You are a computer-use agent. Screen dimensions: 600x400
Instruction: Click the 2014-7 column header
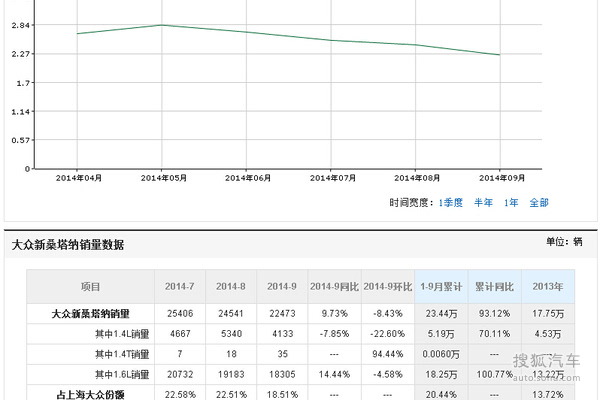click(x=179, y=287)
